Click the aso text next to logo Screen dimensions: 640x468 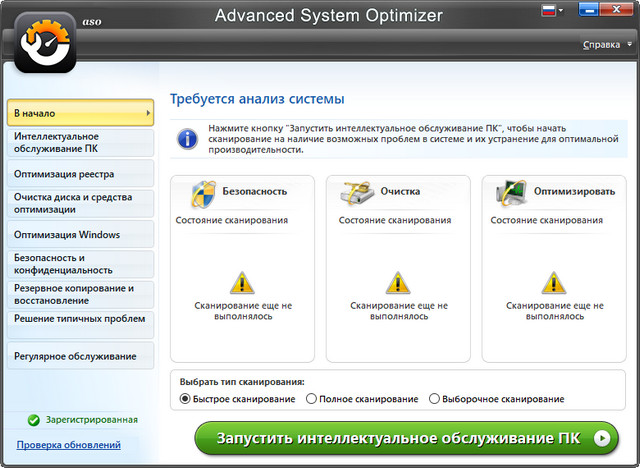(92, 22)
